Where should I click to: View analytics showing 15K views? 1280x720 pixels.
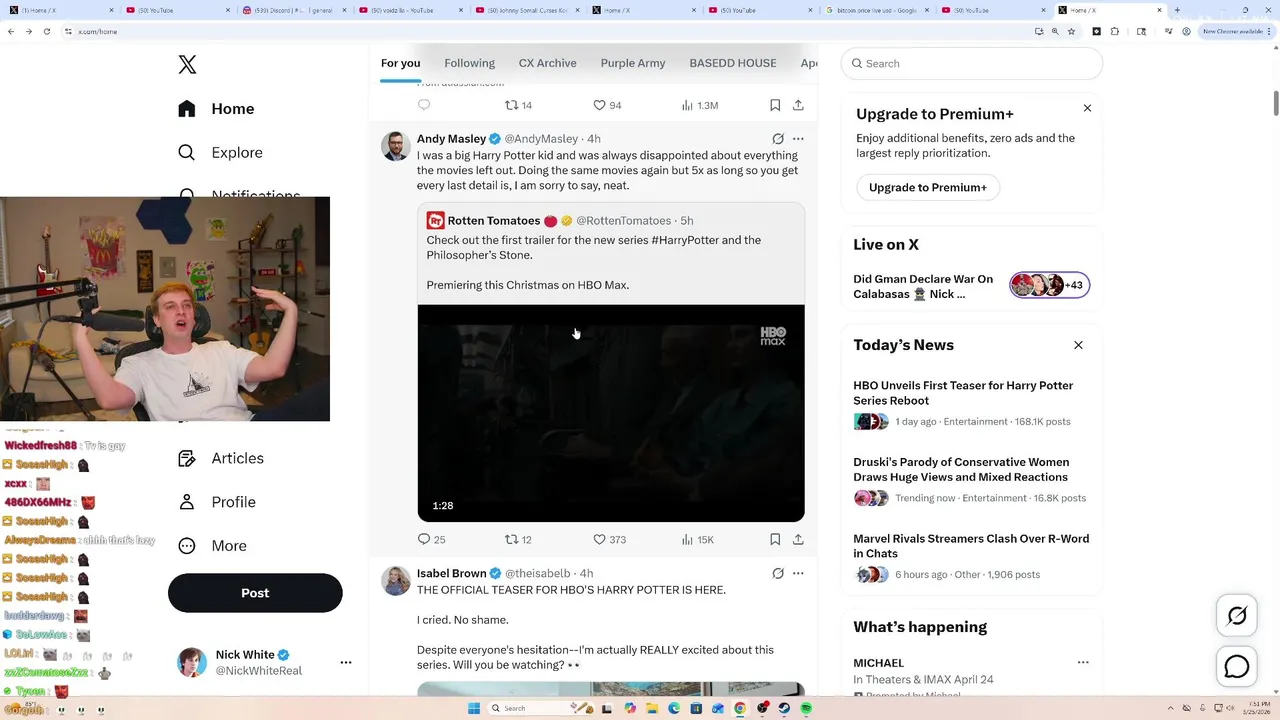tap(697, 539)
